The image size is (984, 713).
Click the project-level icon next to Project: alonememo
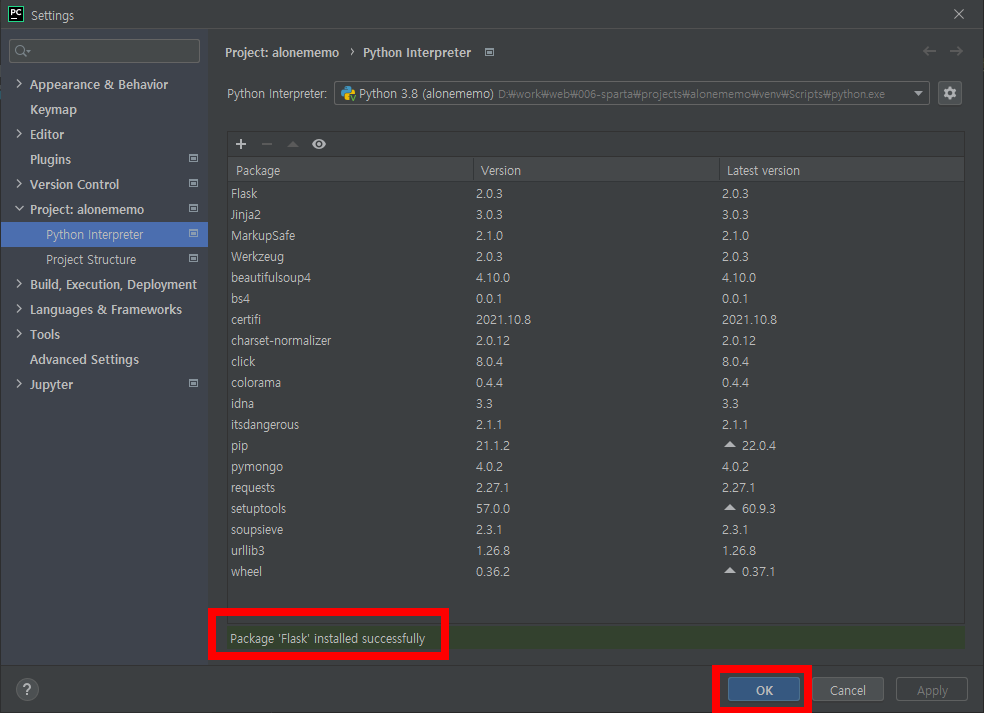click(x=193, y=208)
